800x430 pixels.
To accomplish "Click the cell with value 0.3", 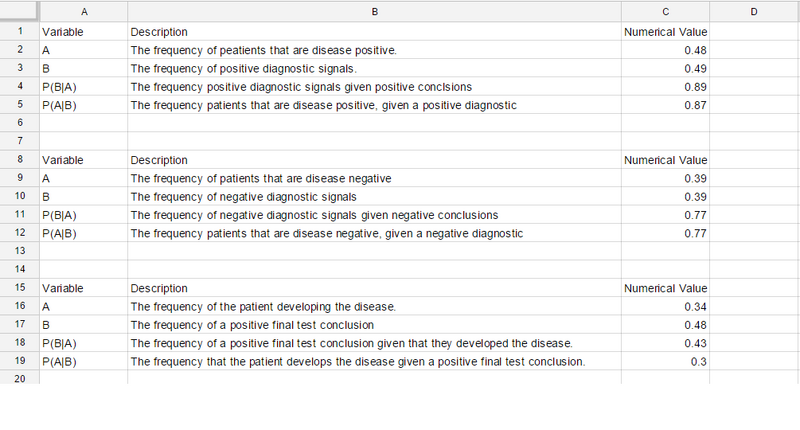I will 665,361.
